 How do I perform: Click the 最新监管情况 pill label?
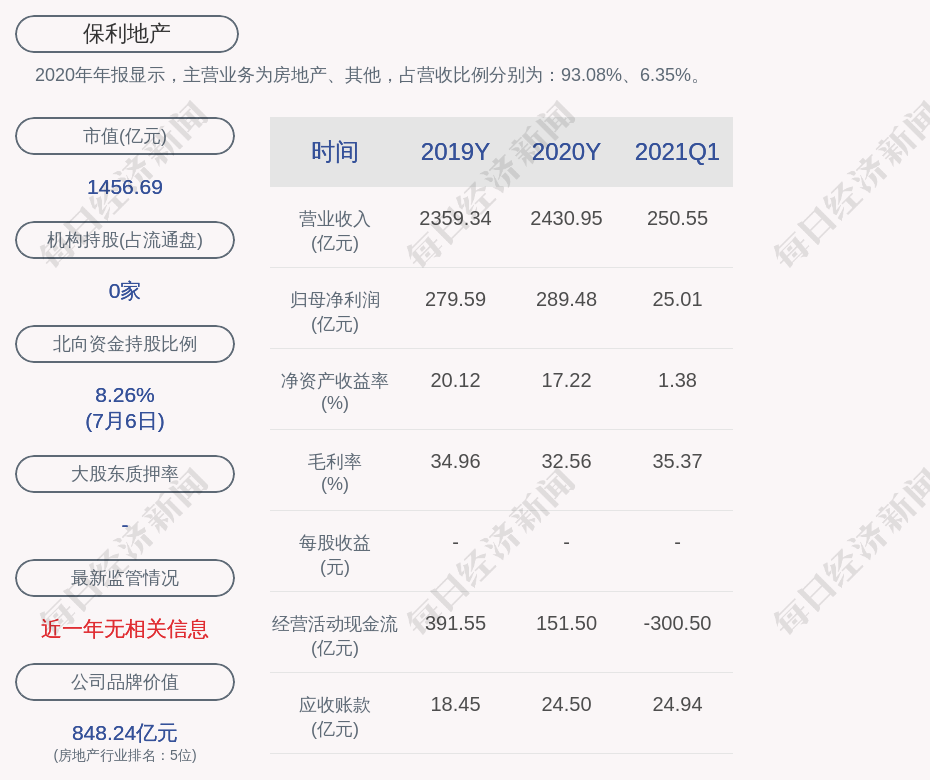[125, 578]
